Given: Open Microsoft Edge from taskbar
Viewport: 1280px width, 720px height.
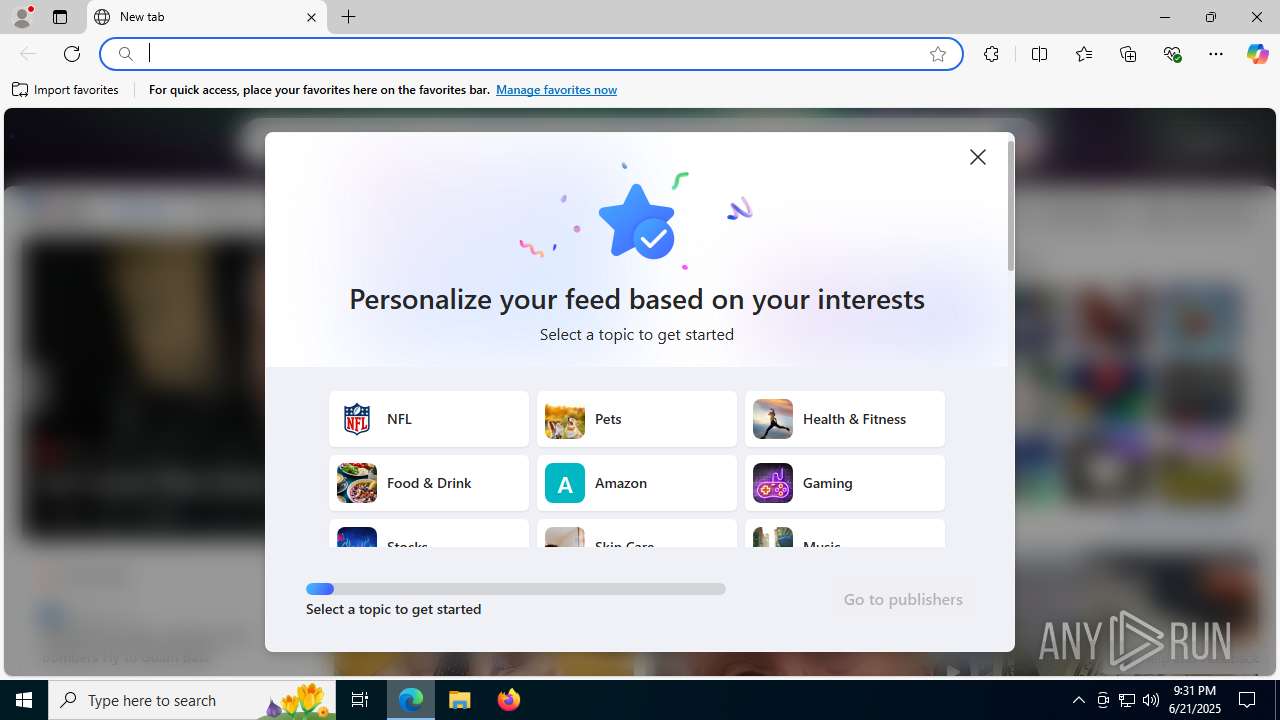Looking at the screenshot, I should [411, 700].
